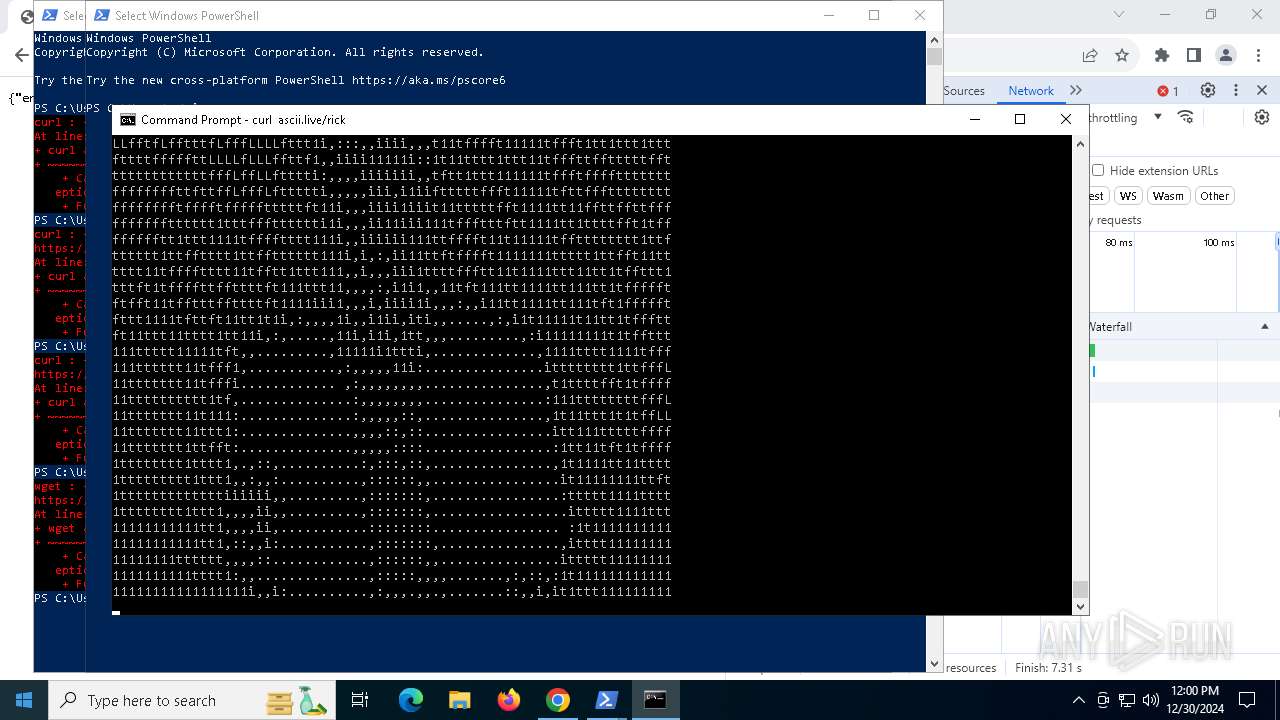Maximize the front PowerShell window

[x=874, y=15]
